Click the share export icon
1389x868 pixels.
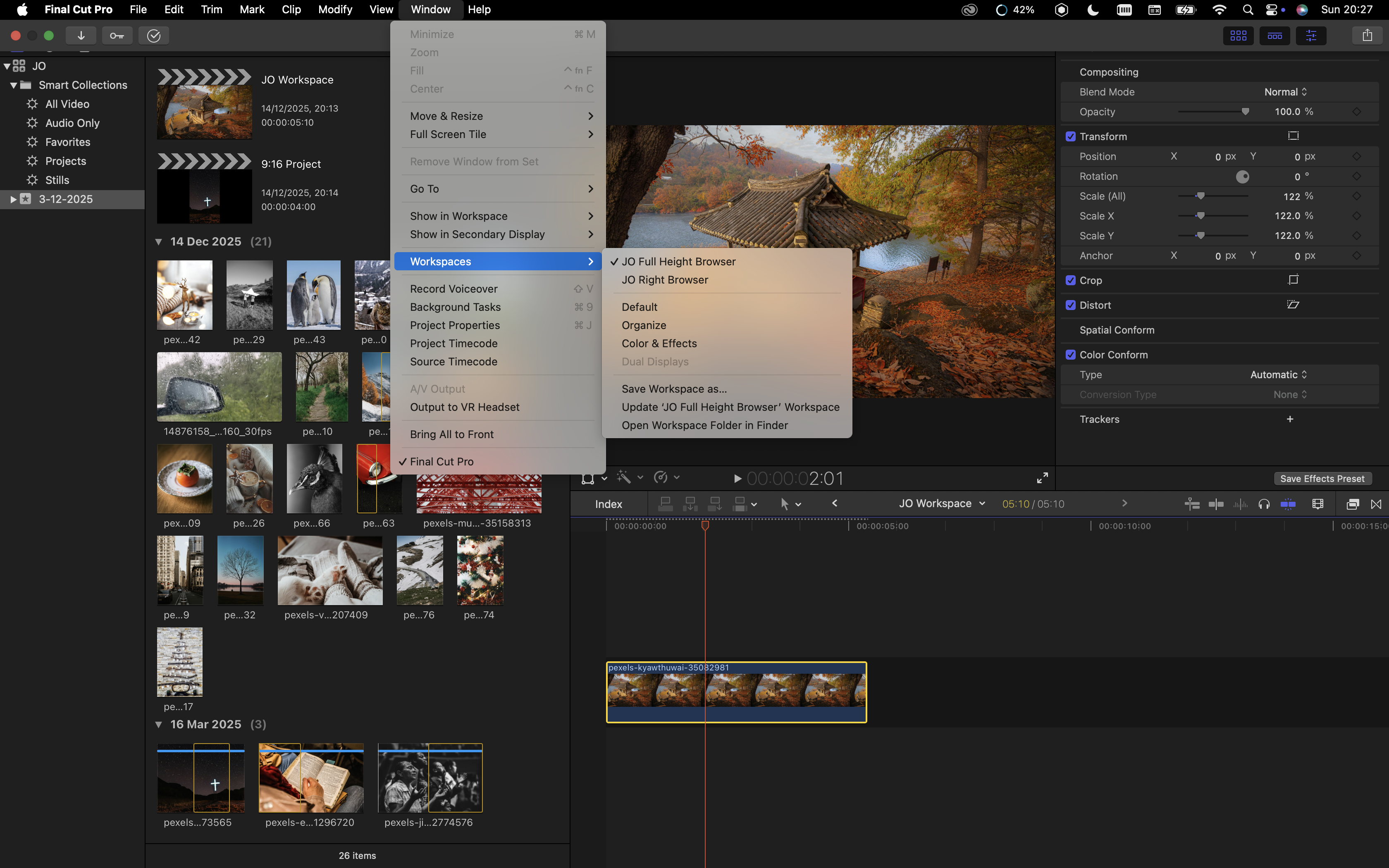[1367, 36]
